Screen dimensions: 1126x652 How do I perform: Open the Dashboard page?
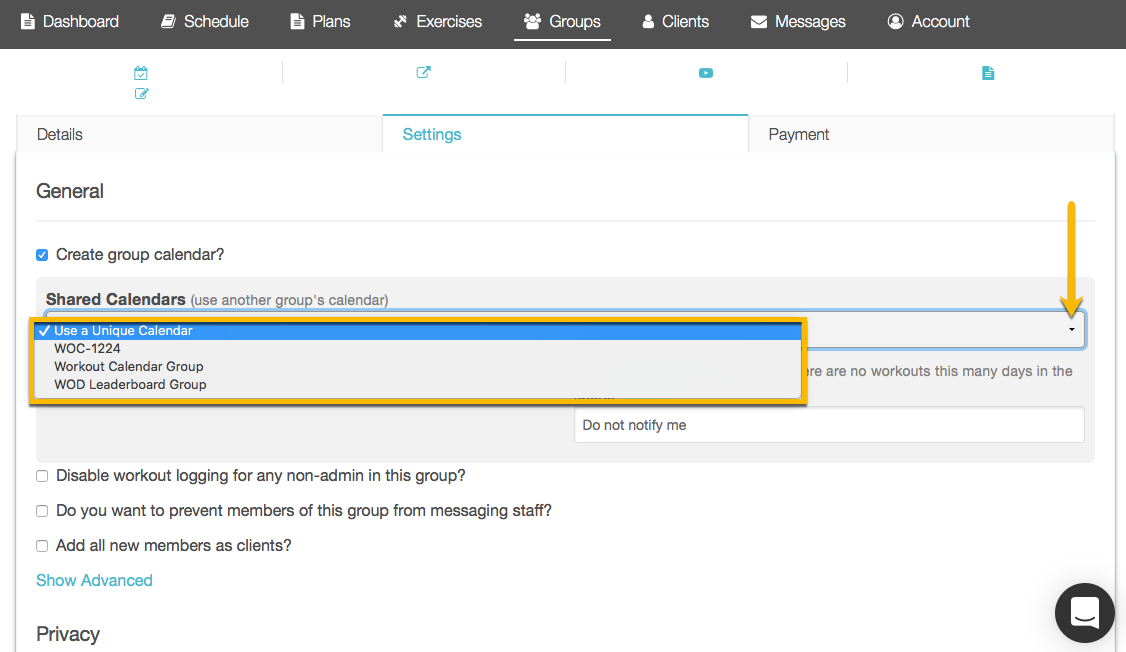(x=70, y=22)
